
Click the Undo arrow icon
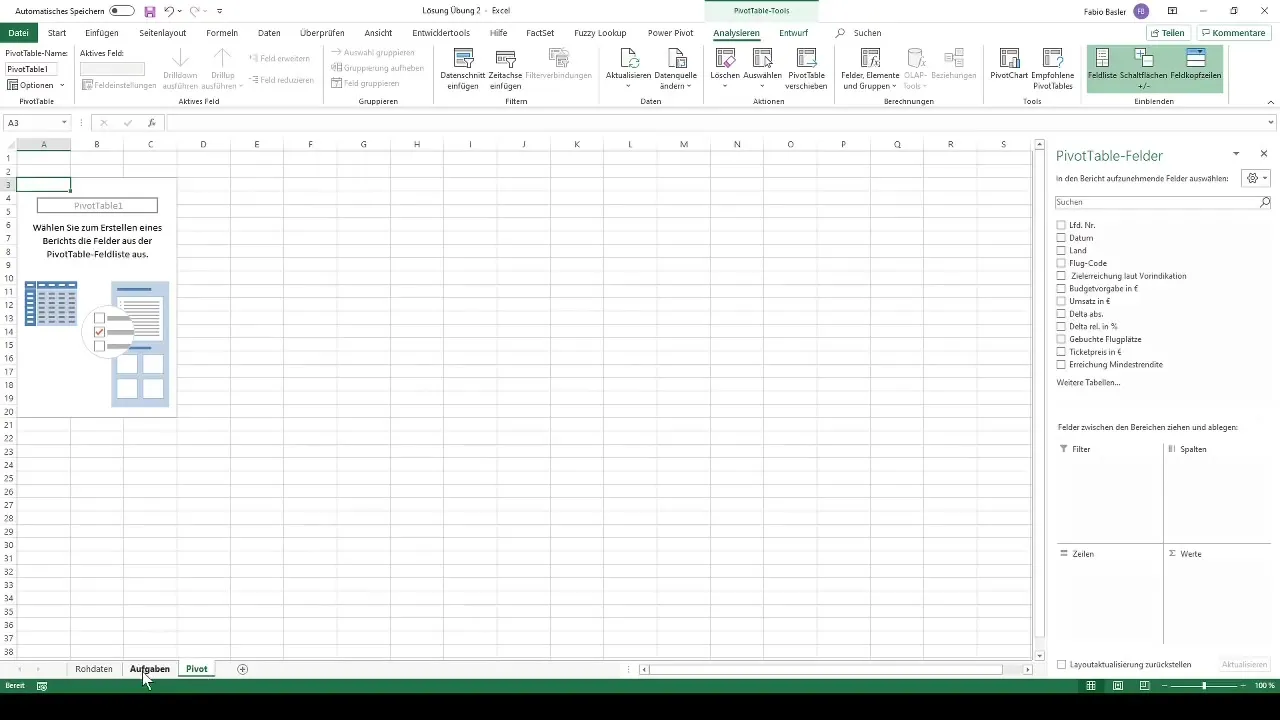point(169,11)
